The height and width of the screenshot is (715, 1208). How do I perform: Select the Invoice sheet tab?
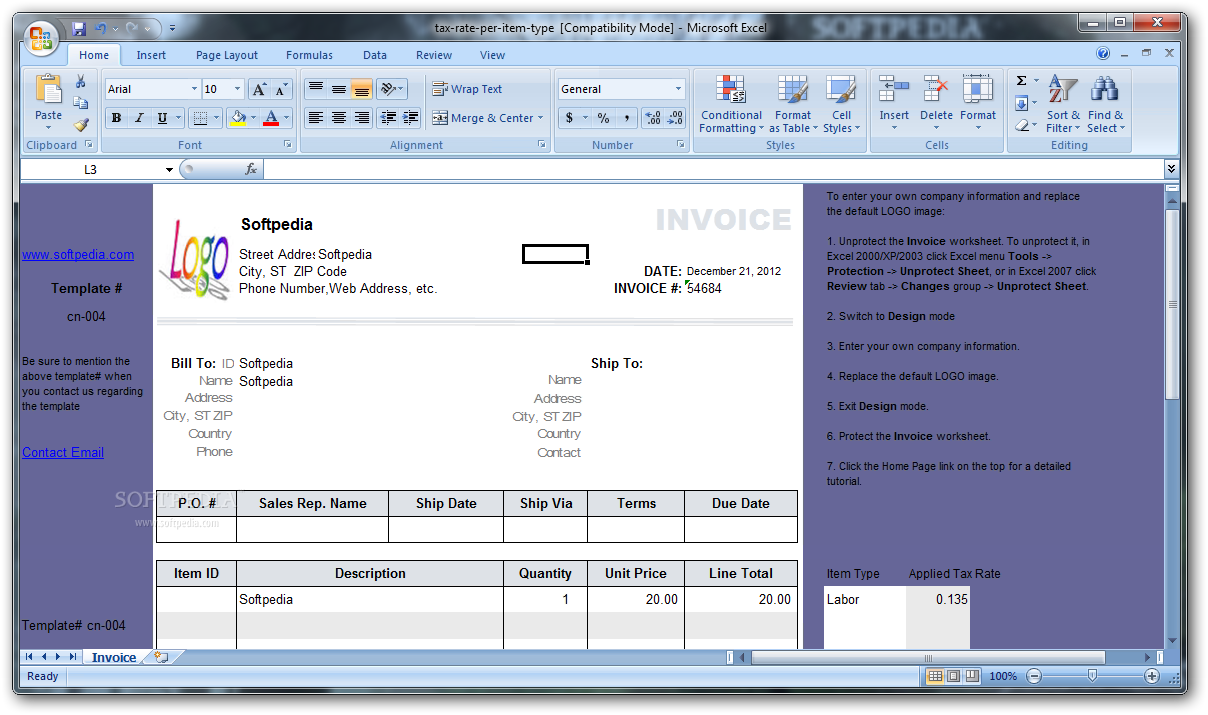click(113, 657)
